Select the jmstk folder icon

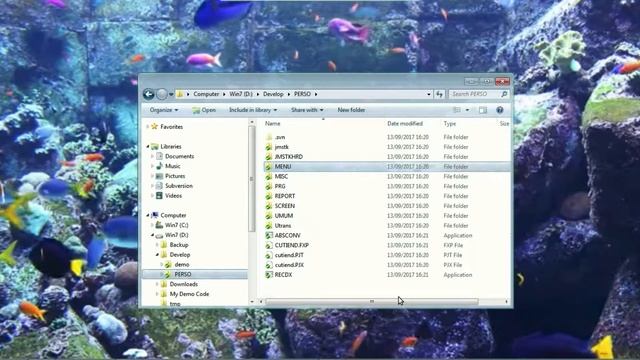coord(269,147)
